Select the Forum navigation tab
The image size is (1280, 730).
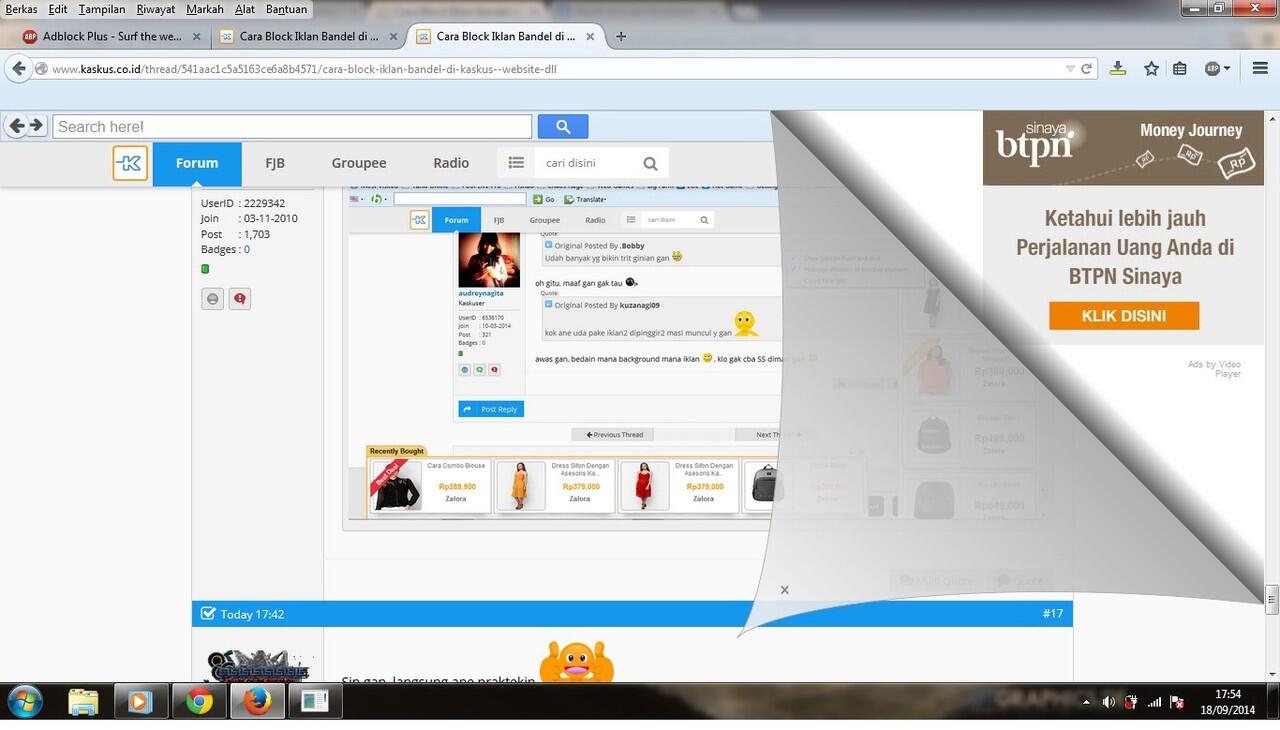(x=197, y=163)
